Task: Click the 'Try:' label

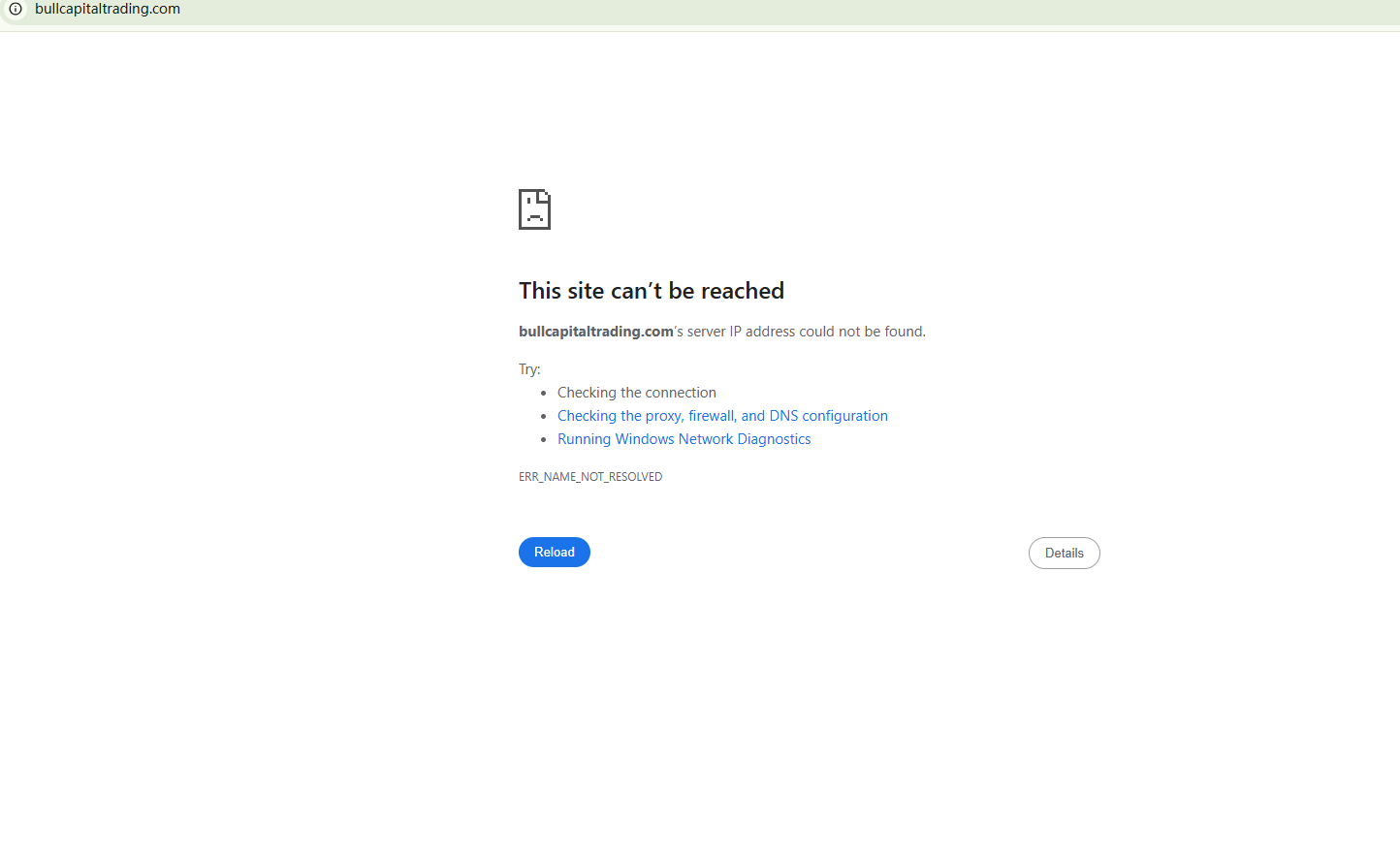Action: click(x=529, y=369)
